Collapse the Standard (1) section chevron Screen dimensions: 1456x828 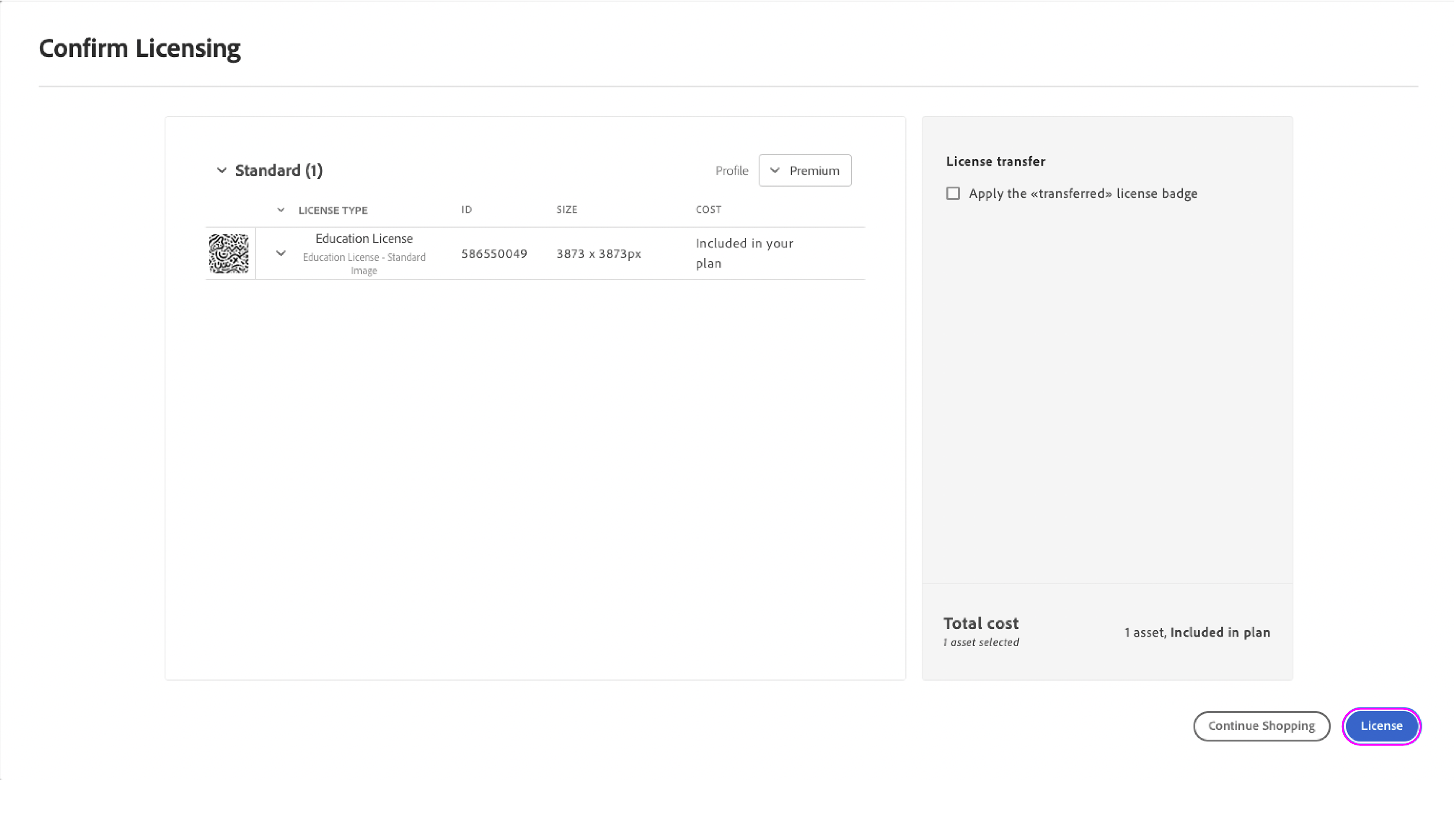tap(222, 170)
